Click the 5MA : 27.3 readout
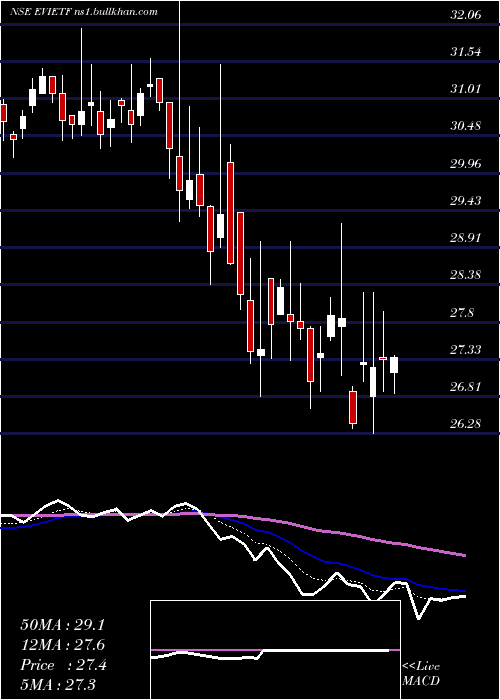Screen dimensions: 500x700 [58, 685]
